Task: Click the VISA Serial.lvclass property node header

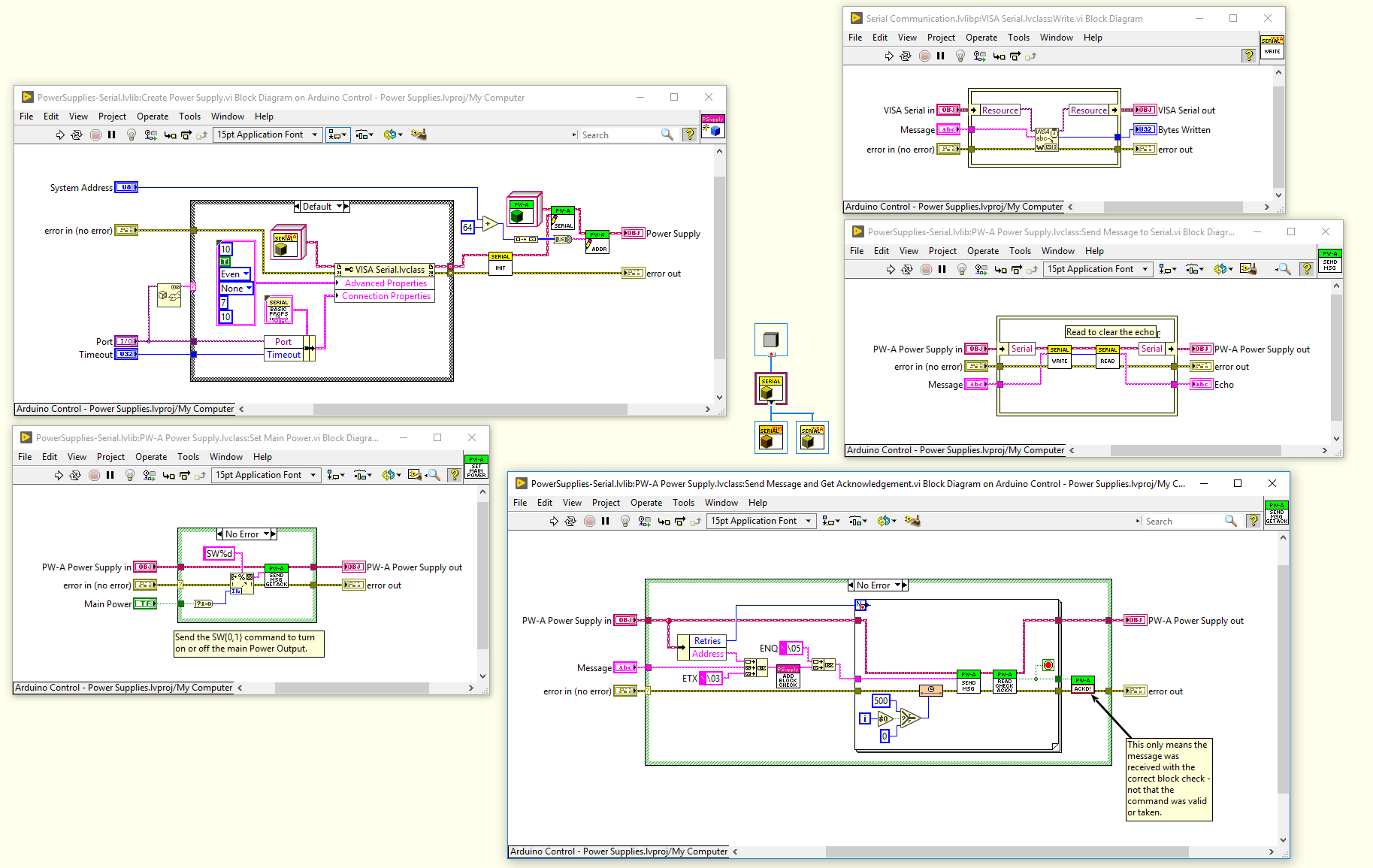Action: coord(385,270)
